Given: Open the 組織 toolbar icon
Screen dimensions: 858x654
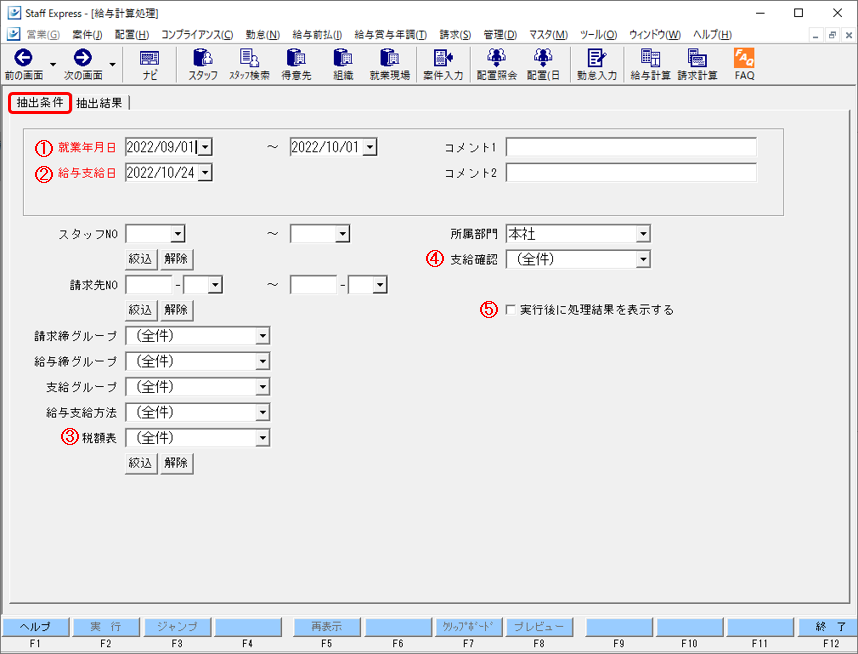Looking at the screenshot, I should (343, 57).
